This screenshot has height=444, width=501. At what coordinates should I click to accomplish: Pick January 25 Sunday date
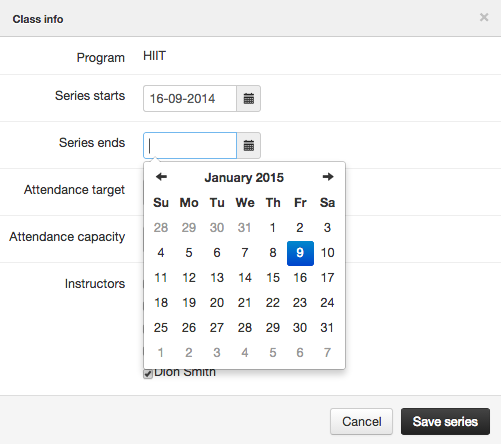coord(161,328)
